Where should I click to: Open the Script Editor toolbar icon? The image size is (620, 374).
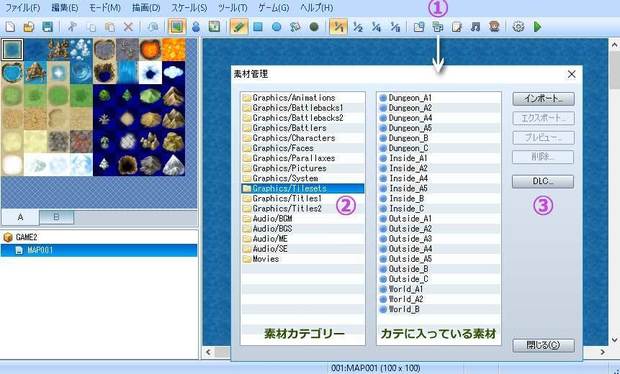(457, 27)
